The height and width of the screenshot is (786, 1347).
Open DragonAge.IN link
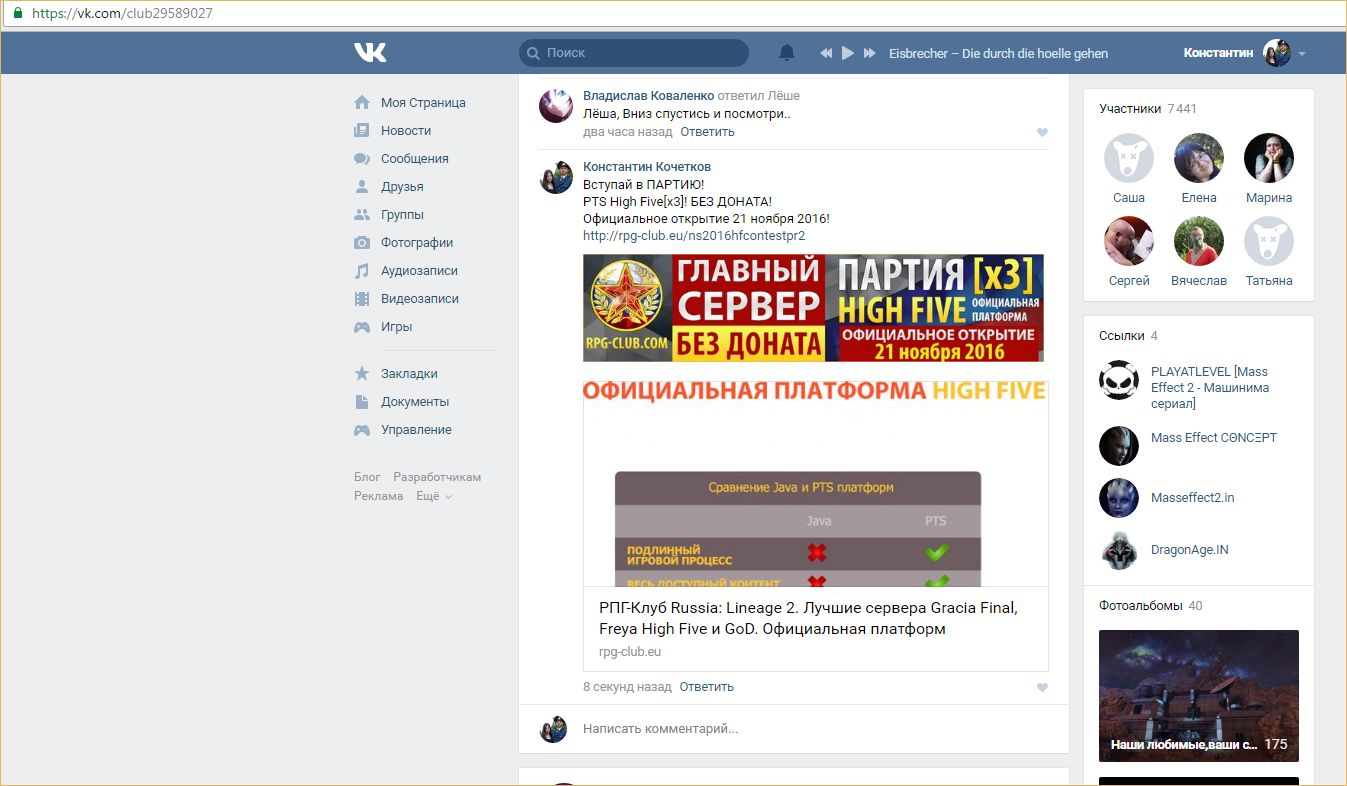coord(1189,550)
